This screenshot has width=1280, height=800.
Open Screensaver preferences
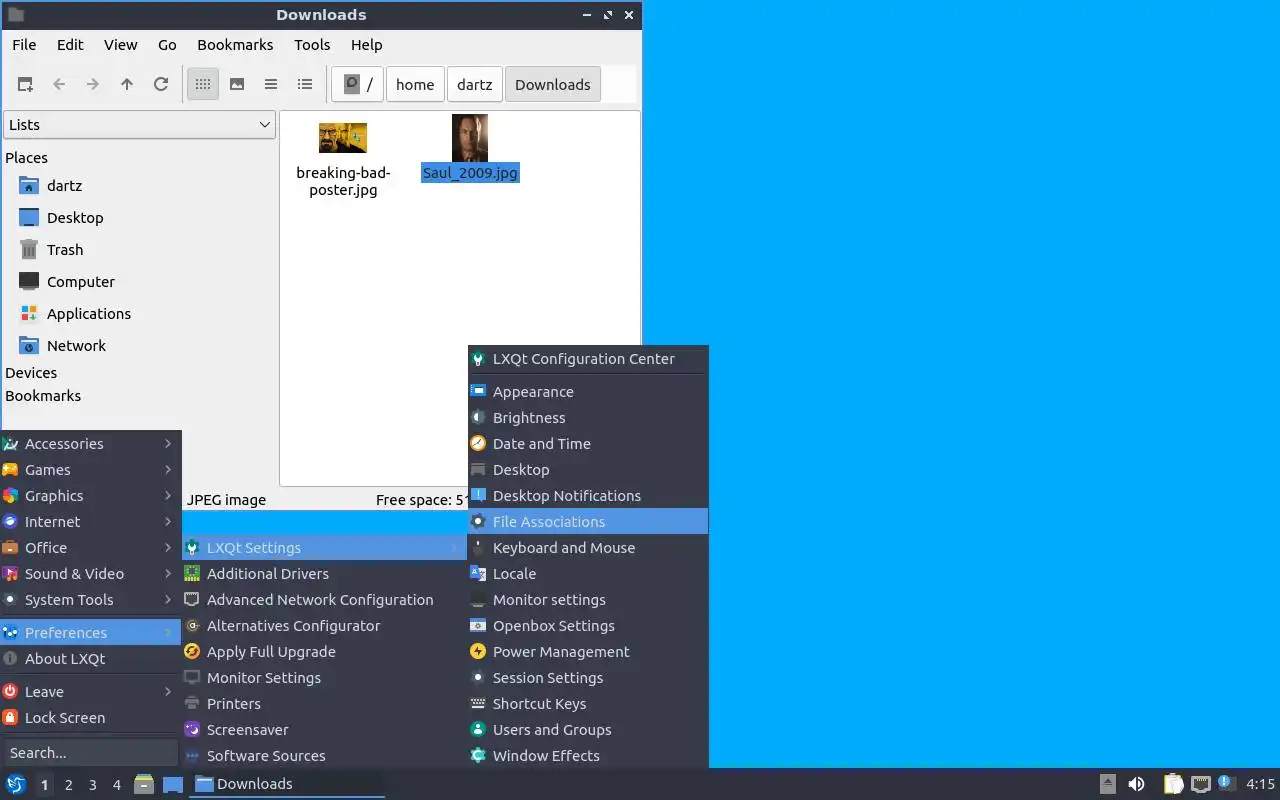[325, 730]
